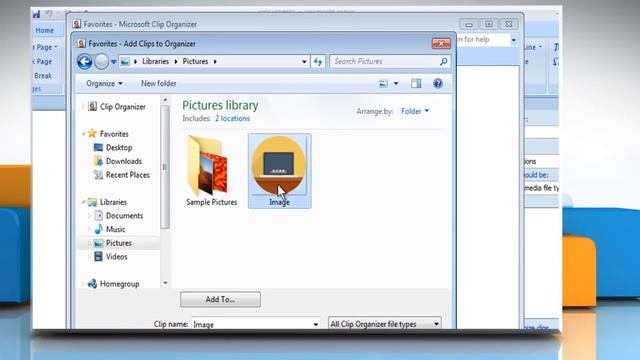Collapse the Favorites tree group
Image resolution: width=640 pixels, height=360 pixels.
(84, 134)
